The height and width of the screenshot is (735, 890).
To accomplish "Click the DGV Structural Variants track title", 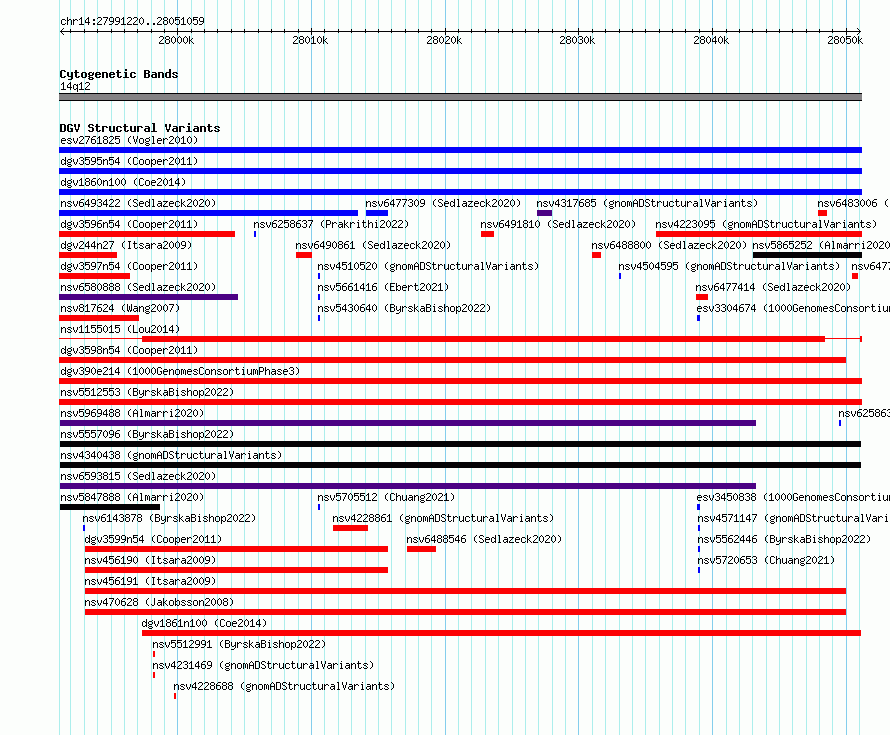I will click(x=140, y=128).
